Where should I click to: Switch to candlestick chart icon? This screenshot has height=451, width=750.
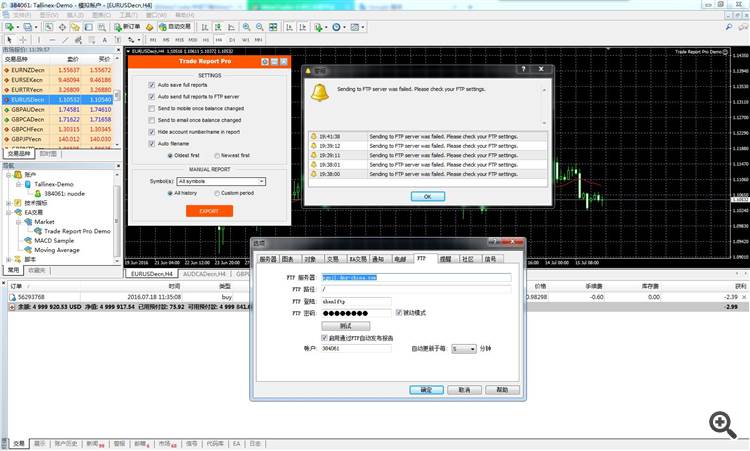coord(218,27)
